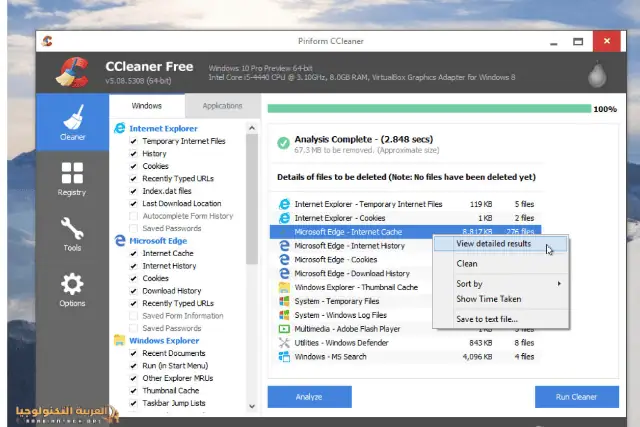Click the Analysis Complete green checkmark icon
Image resolution: width=640 pixels, height=427 pixels.
(x=283, y=143)
